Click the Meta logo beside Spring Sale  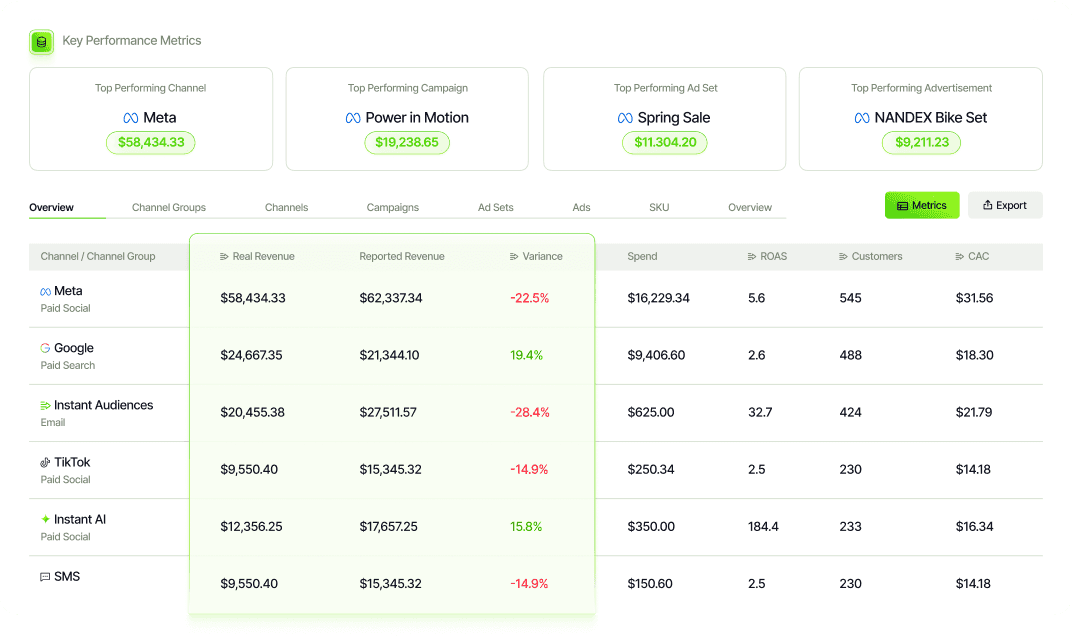tap(625, 118)
